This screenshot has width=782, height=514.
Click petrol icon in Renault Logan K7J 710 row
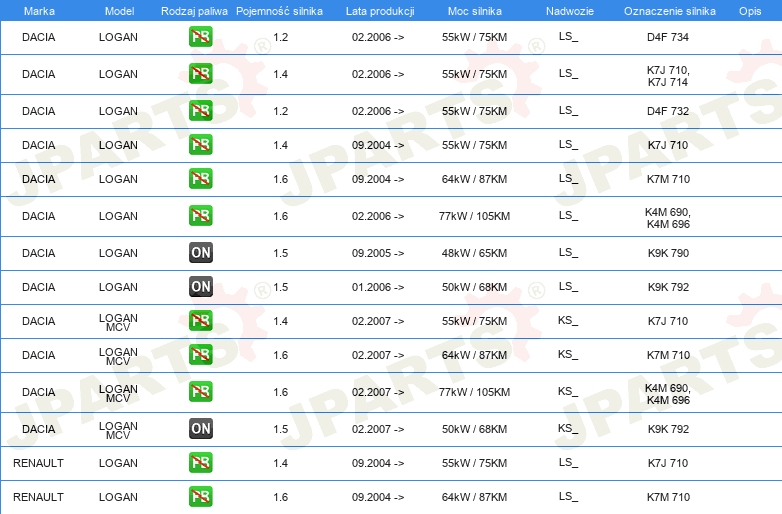pyautogui.click(x=200, y=463)
